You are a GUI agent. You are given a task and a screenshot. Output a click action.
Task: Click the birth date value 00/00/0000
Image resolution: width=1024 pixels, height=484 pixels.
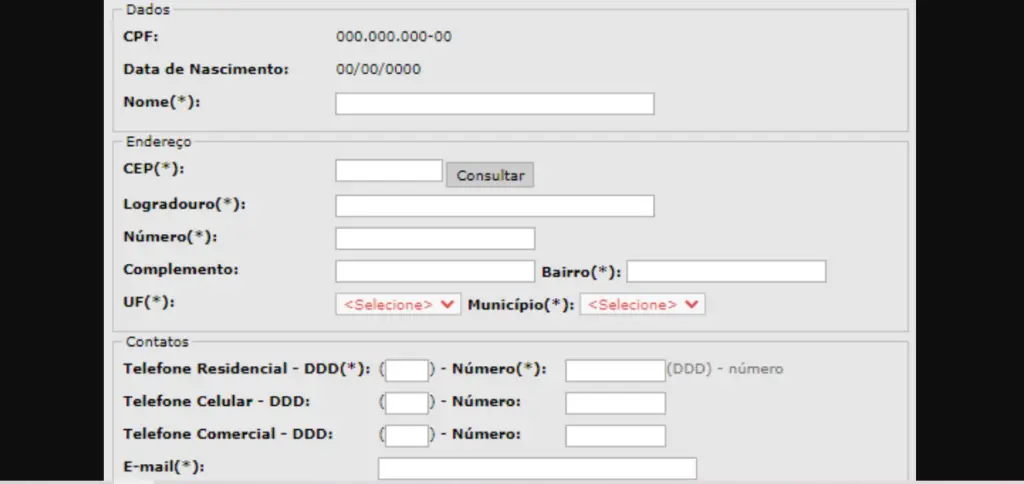(378, 70)
